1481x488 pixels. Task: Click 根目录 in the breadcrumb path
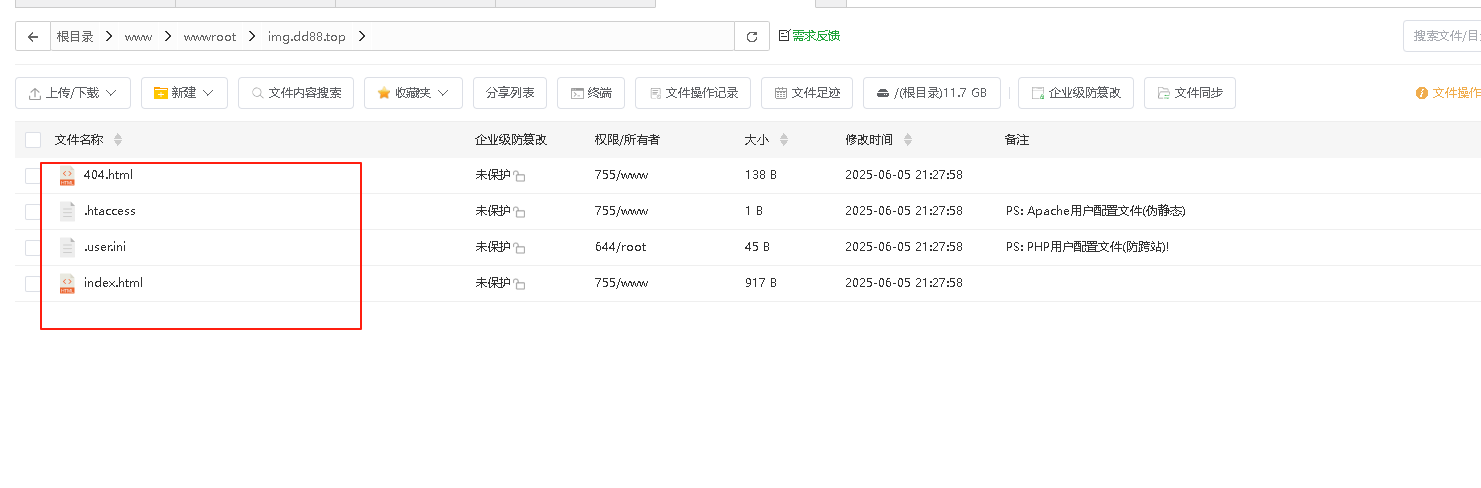tap(75, 37)
